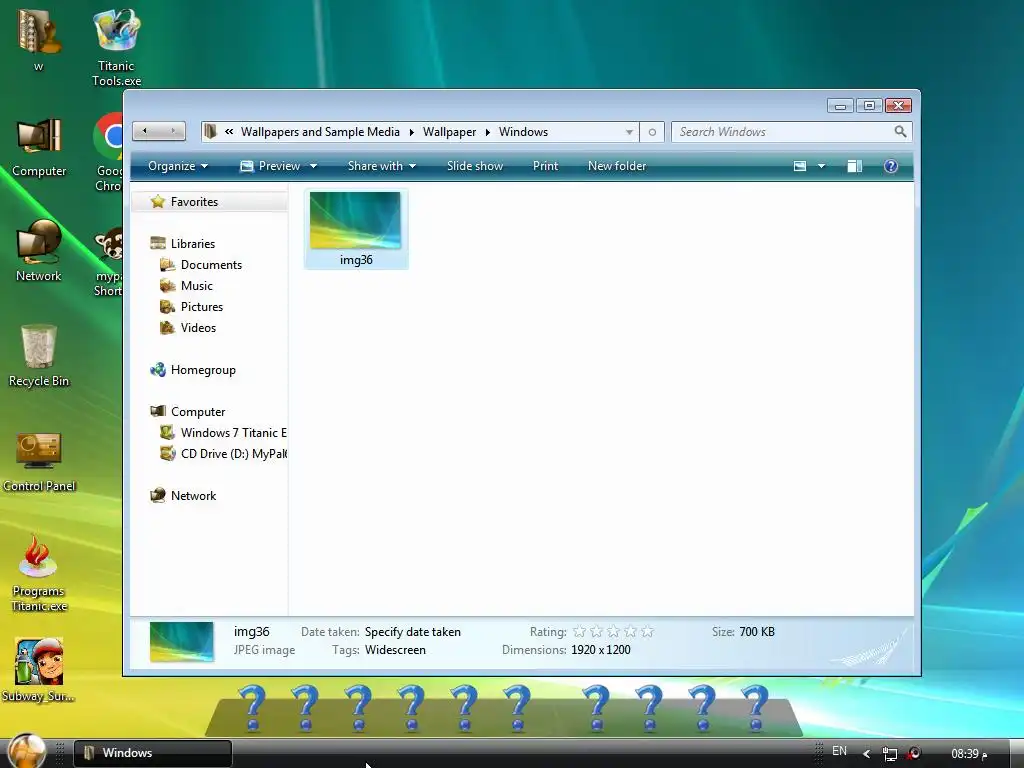
Task: Click Specify date taken in details pane
Action: [x=413, y=632]
